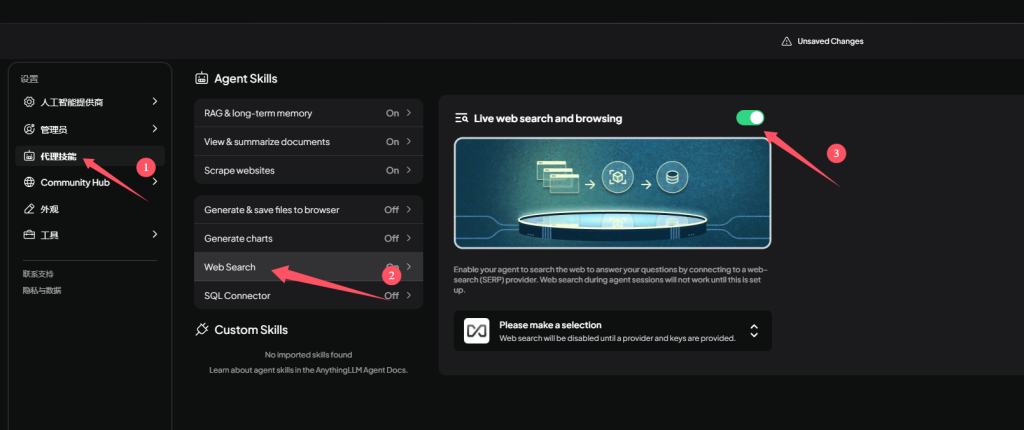Viewport: 1024px width, 430px height.
Task: Open RAG & long-term memory skill
Action: (x=307, y=113)
